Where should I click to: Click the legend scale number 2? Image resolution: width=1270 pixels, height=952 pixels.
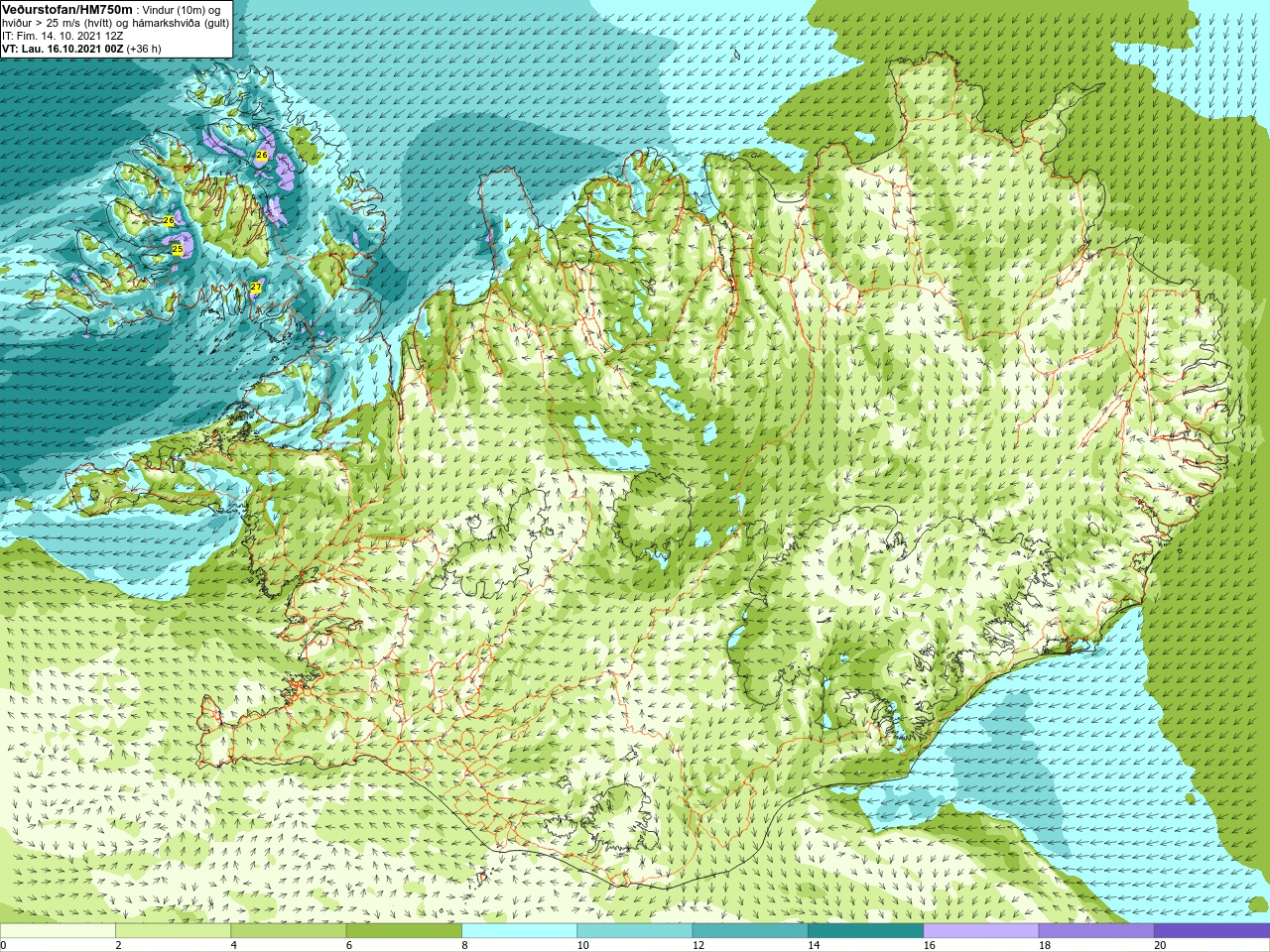click(x=118, y=945)
